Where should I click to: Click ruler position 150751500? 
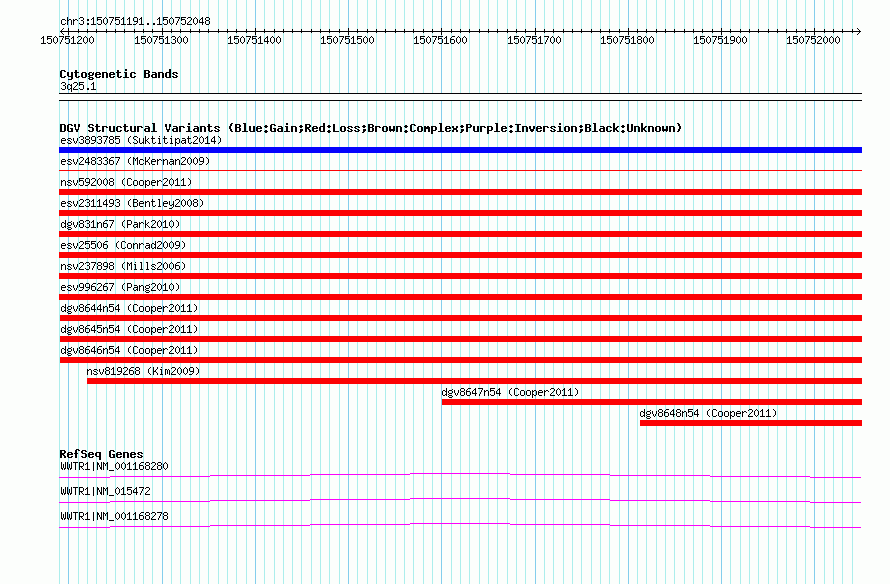(347, 40)
